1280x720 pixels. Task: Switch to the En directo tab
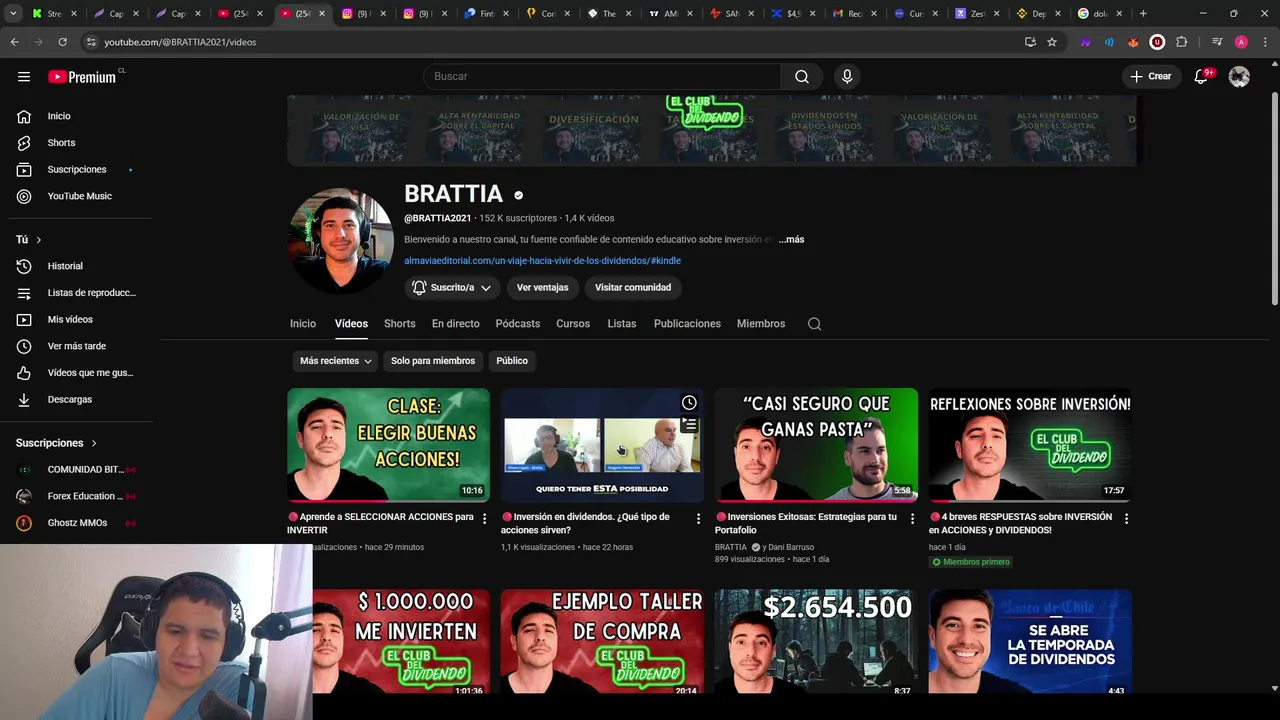pyautogui.click(x=455, y=324)
